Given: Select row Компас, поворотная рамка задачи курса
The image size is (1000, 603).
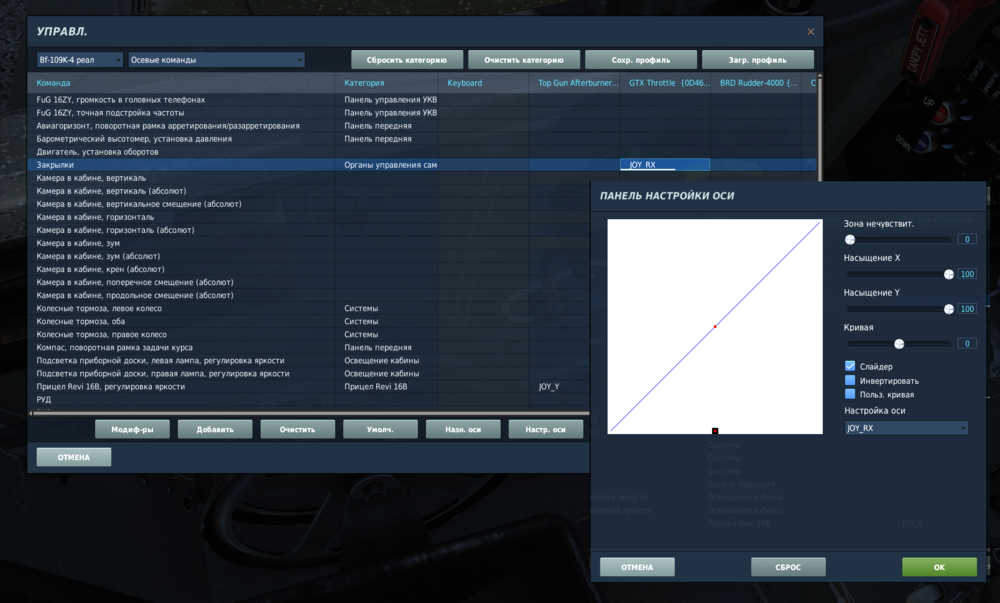Looking at the screenshot, I should (x=309, y=347).
